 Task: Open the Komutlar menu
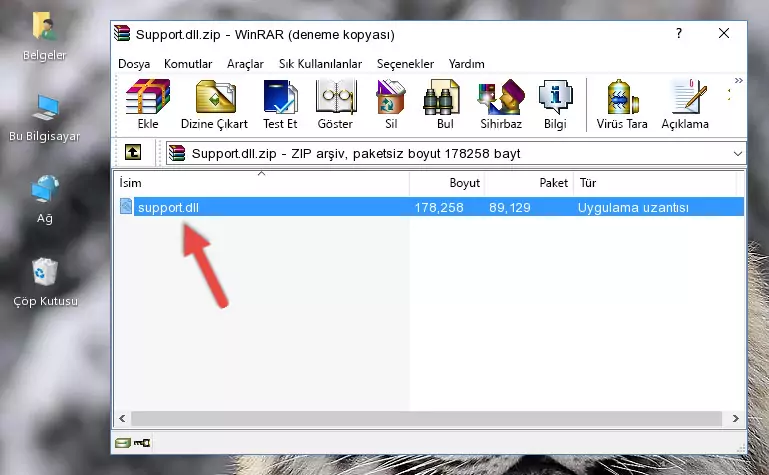(188, 64)
